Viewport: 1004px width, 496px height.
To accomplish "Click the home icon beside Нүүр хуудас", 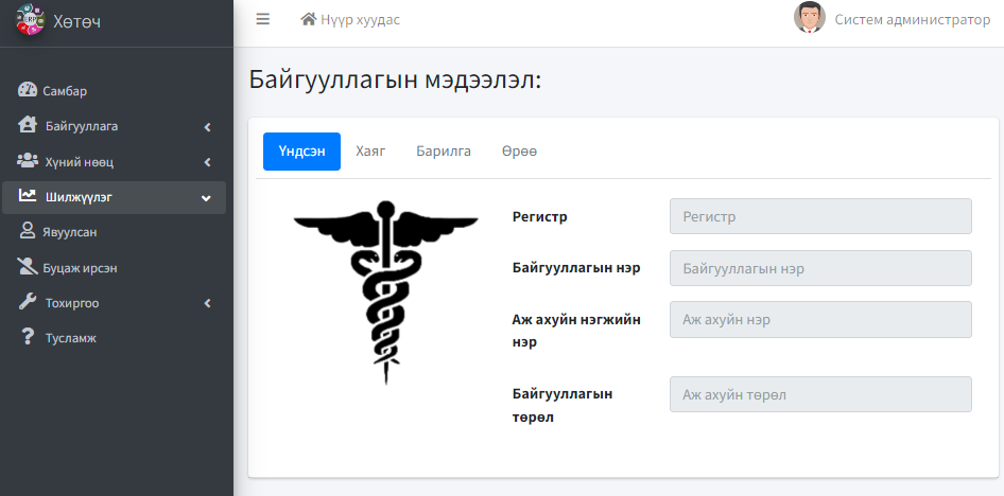I will pos(308,19).
